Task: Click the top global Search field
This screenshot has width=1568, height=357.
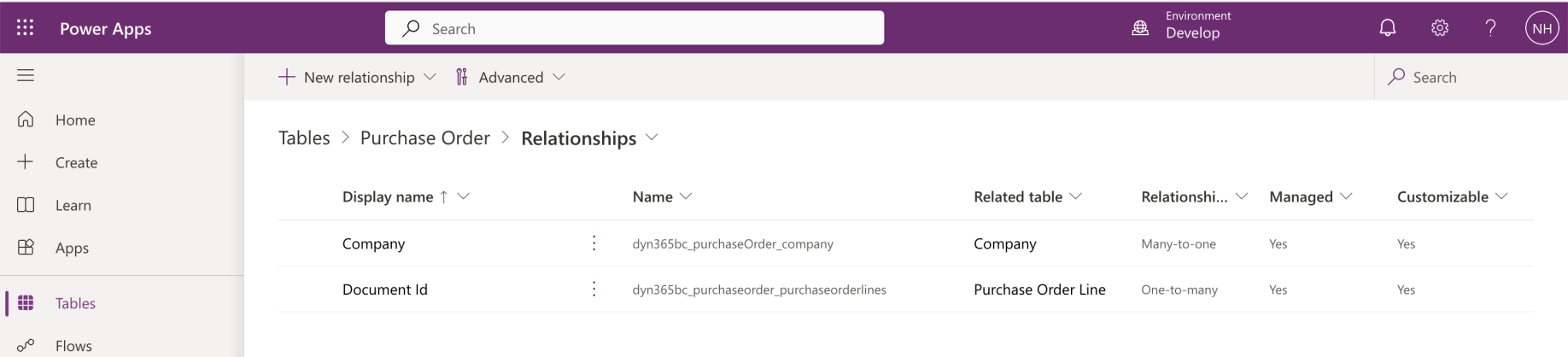Action: click(x=635, y=28)
